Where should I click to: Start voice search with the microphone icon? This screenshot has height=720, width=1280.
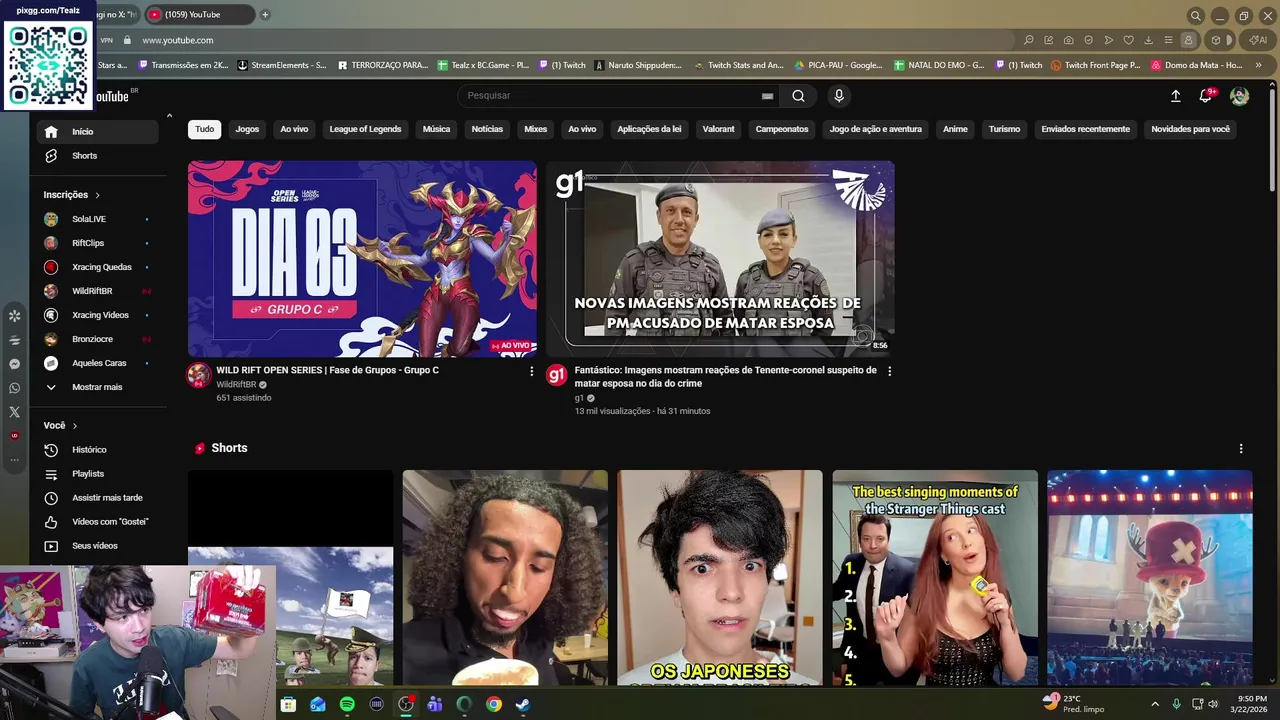point(839,96)
